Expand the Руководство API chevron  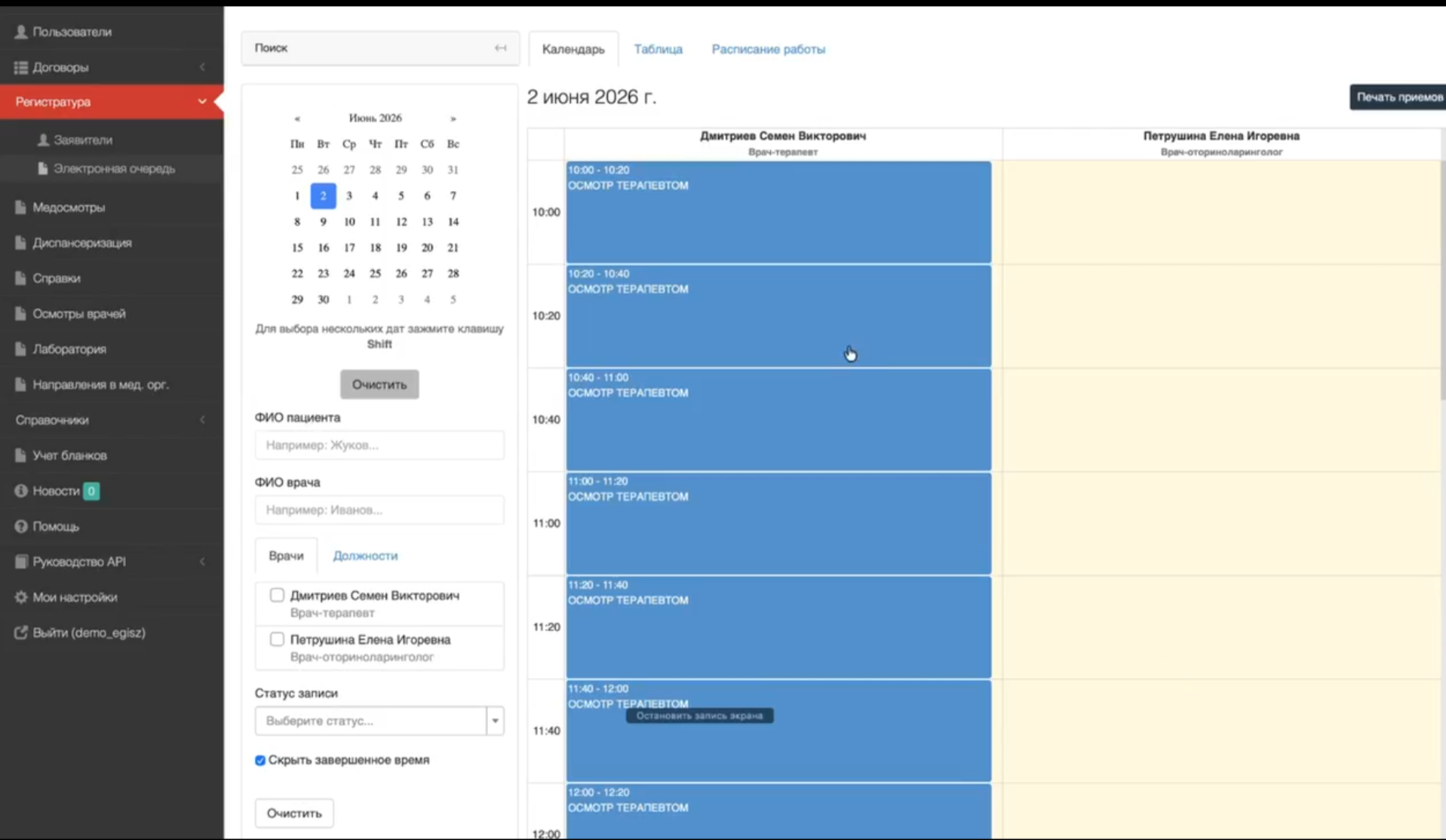point(202,561)
